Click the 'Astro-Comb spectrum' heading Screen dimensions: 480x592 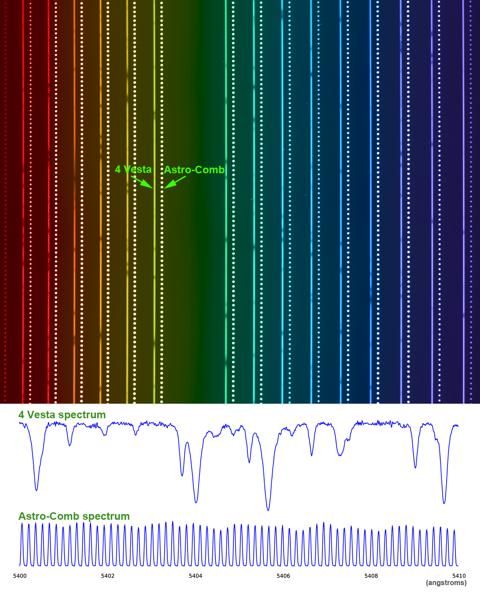74,516
